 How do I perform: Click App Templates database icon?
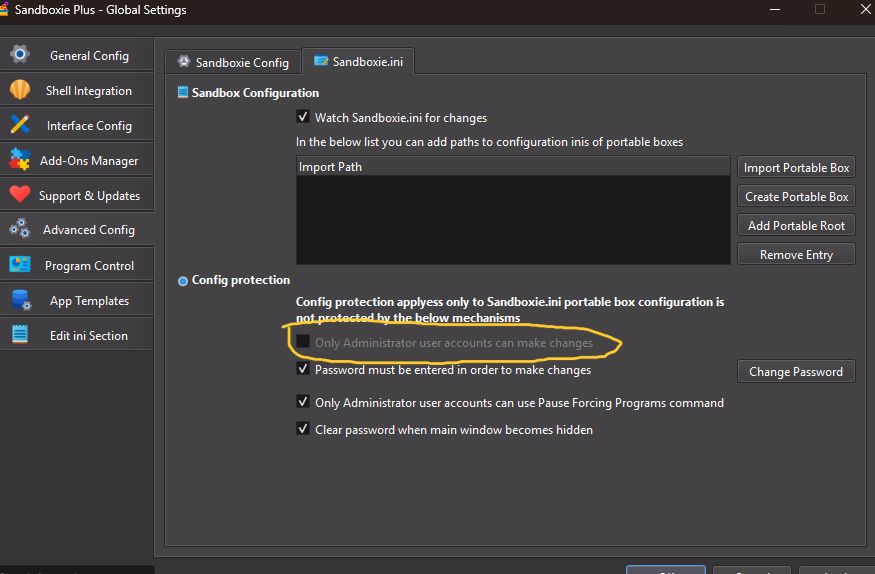(x=20, y=300)
